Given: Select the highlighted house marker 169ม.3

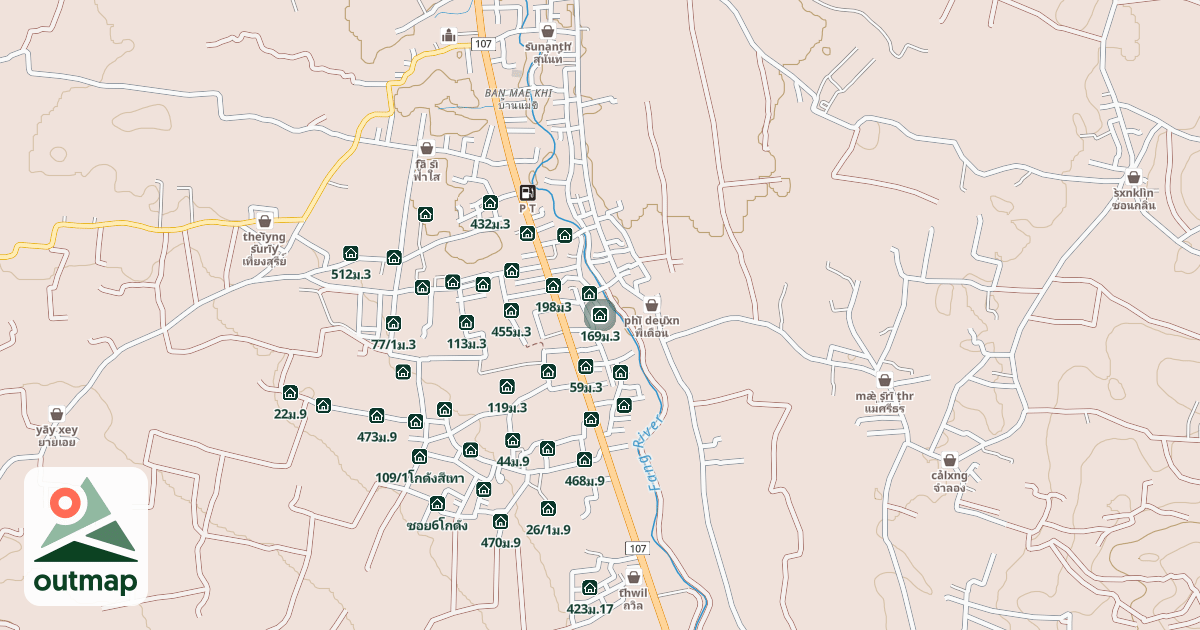Looking at the screenshot, I should 600,315.
